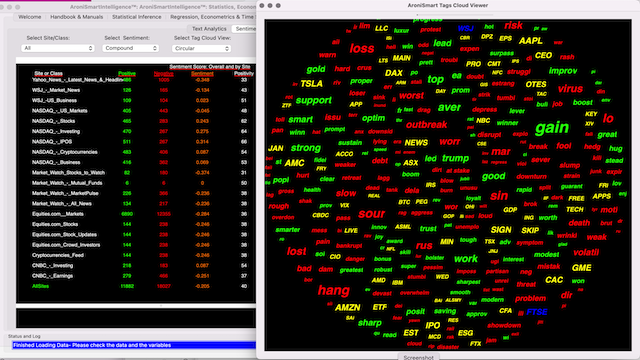Image resolution: width=640 pixels, height=360 pixels.
Task: Click the status log message bar
Action: click(134, 345)
